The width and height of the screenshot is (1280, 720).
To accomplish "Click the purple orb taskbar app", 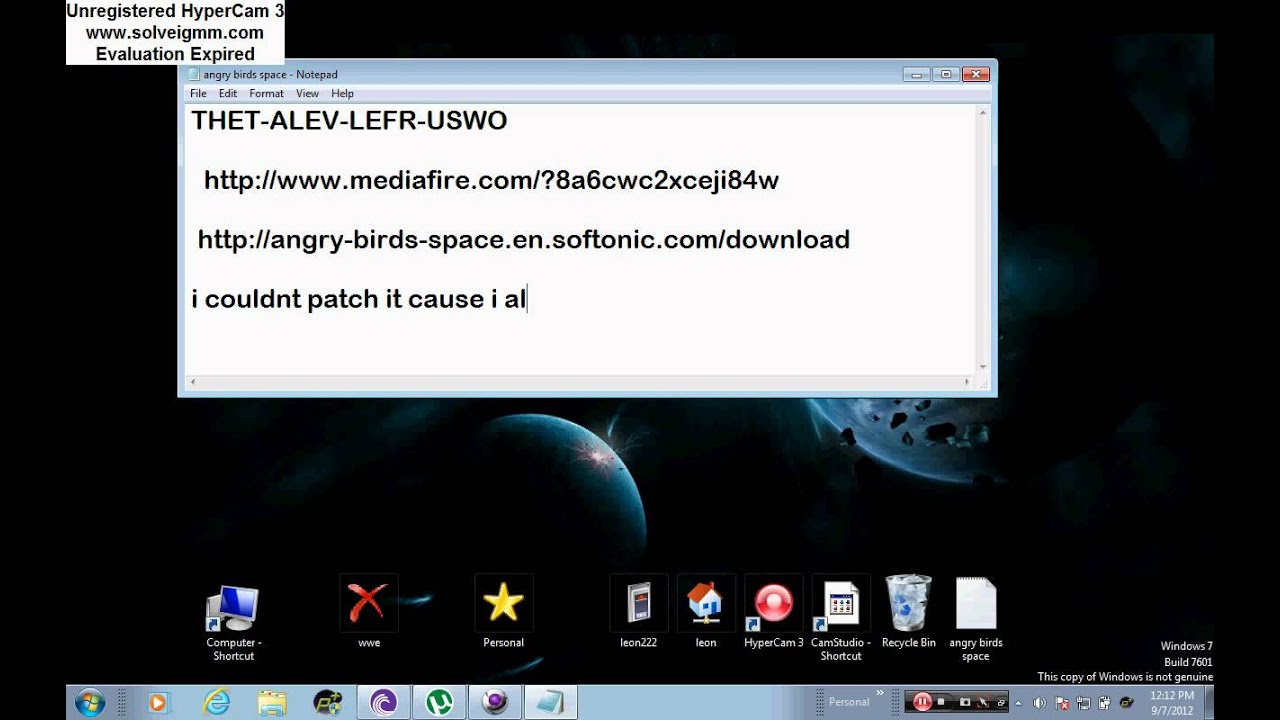I will tap(495, 702).
